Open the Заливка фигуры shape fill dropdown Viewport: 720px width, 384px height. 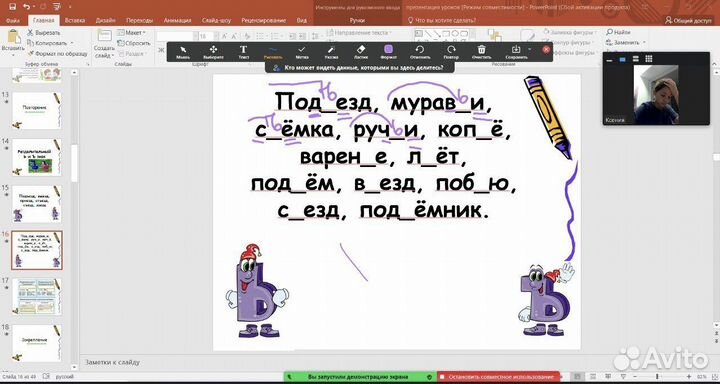point(569,32)
